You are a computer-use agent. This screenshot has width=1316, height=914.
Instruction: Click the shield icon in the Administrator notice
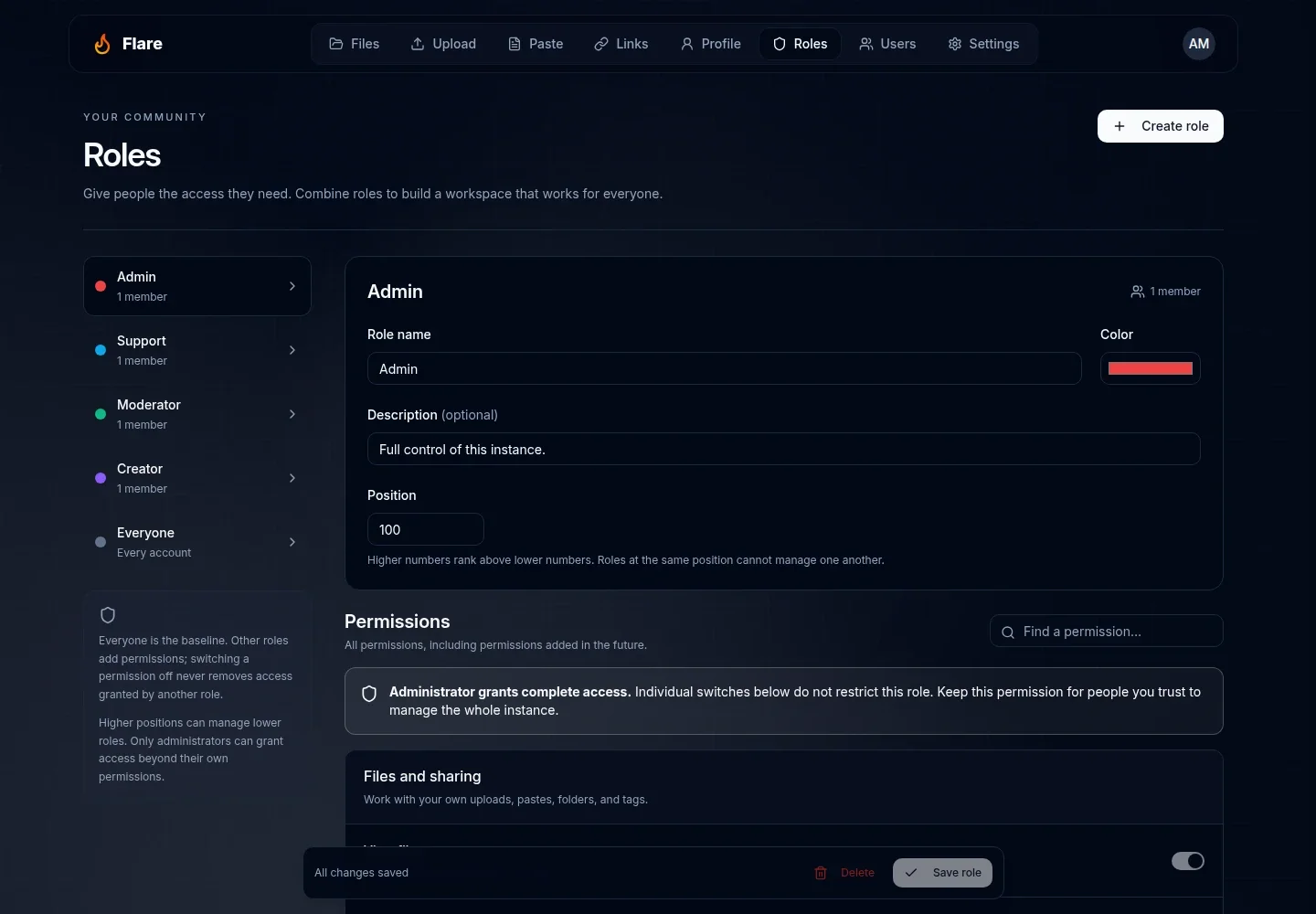[x=369, y=694]
